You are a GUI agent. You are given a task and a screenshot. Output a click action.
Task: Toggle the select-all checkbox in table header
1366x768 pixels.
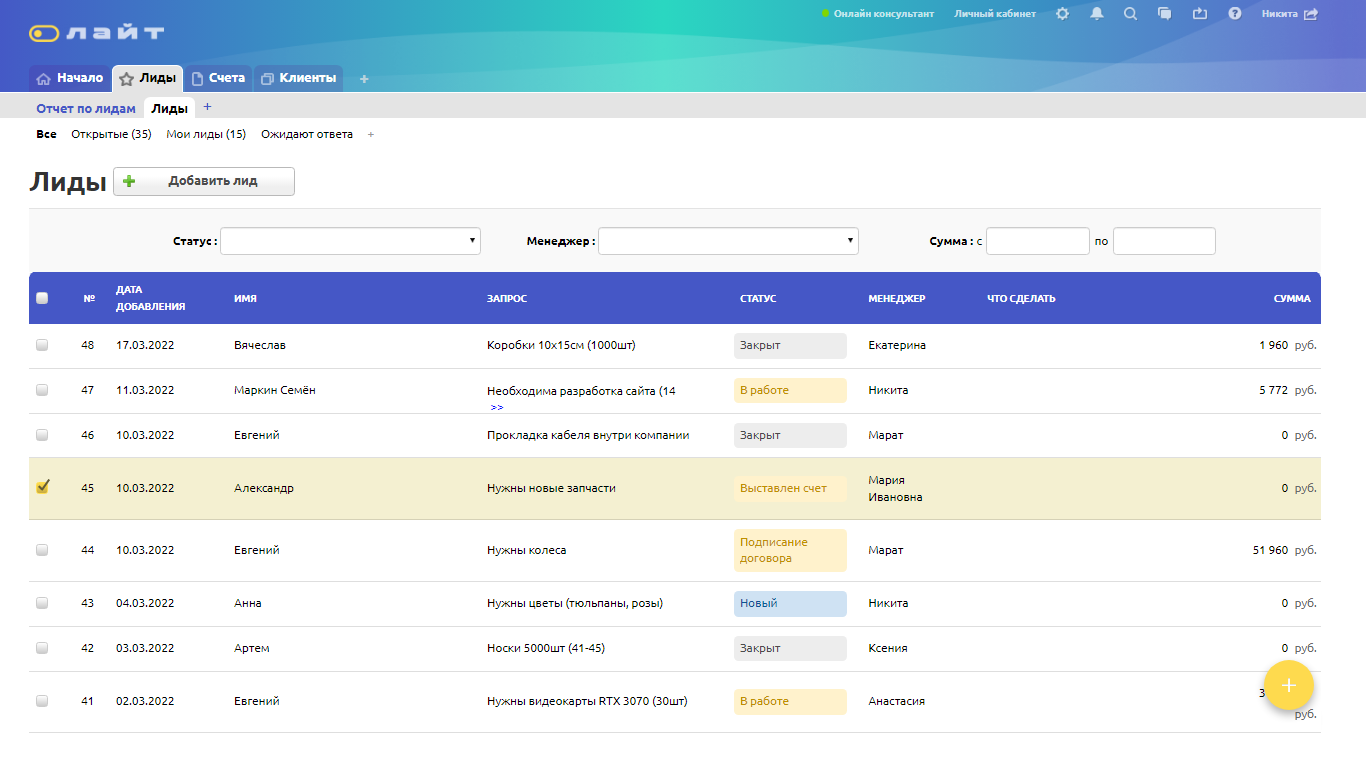42,298
